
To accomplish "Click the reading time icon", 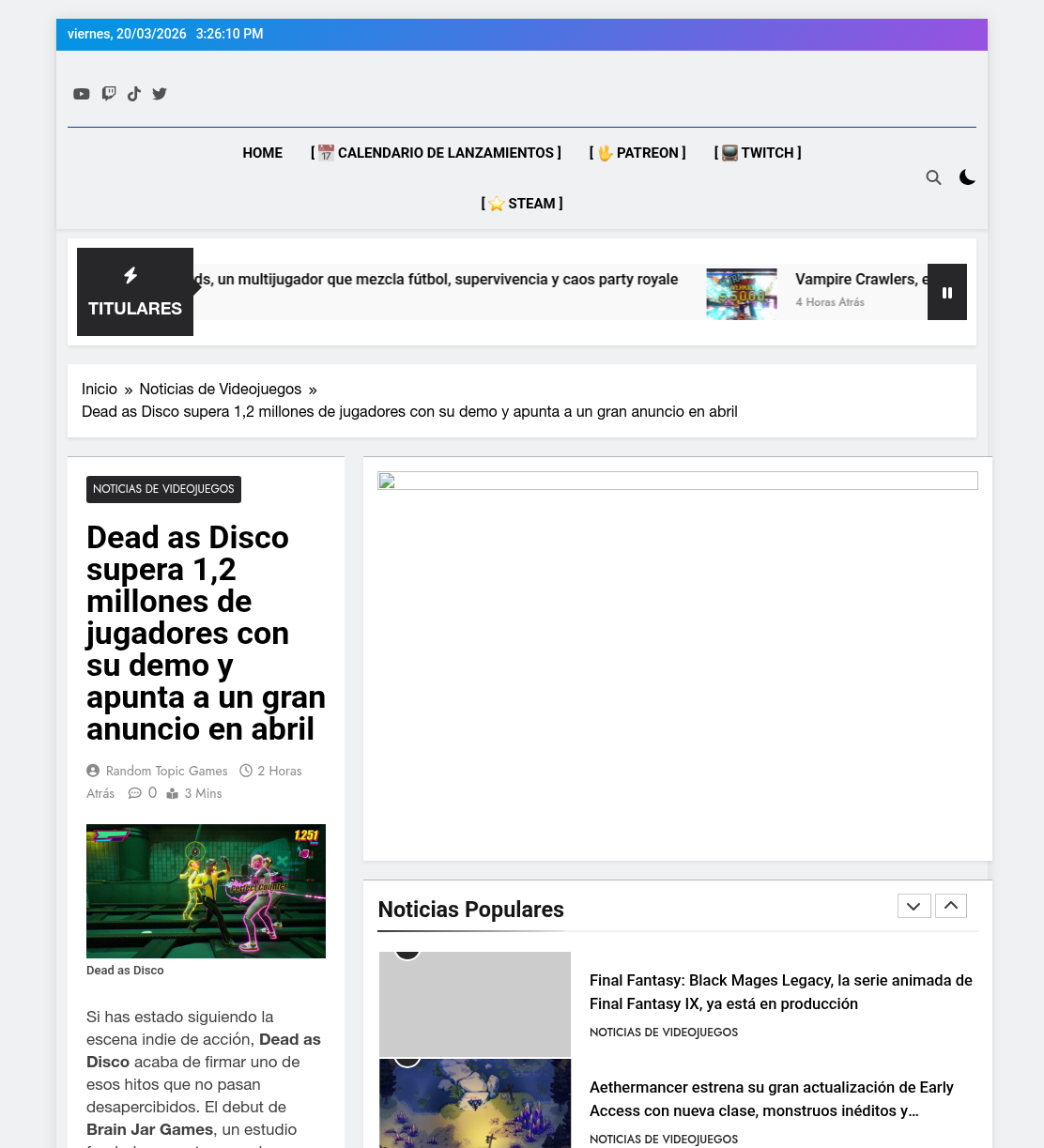I will tap(173, 793).
